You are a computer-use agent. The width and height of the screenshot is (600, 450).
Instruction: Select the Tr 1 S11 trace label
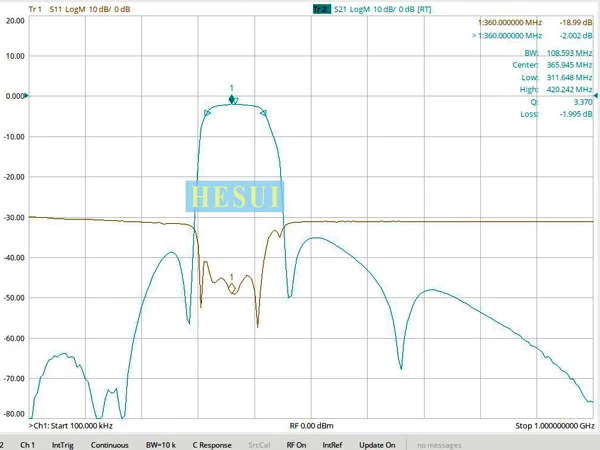pos(79,9)
